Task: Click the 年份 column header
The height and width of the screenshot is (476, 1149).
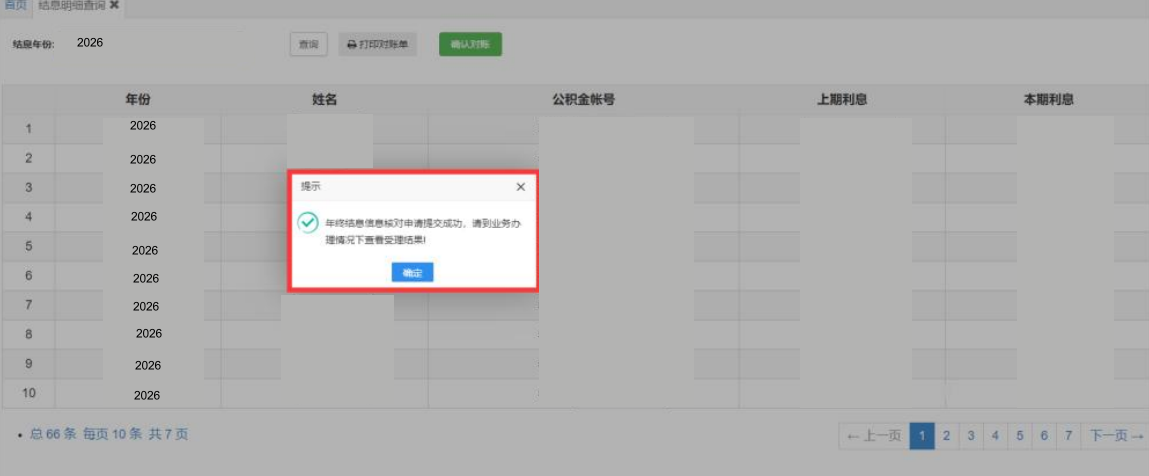Action: click(138, 100)
